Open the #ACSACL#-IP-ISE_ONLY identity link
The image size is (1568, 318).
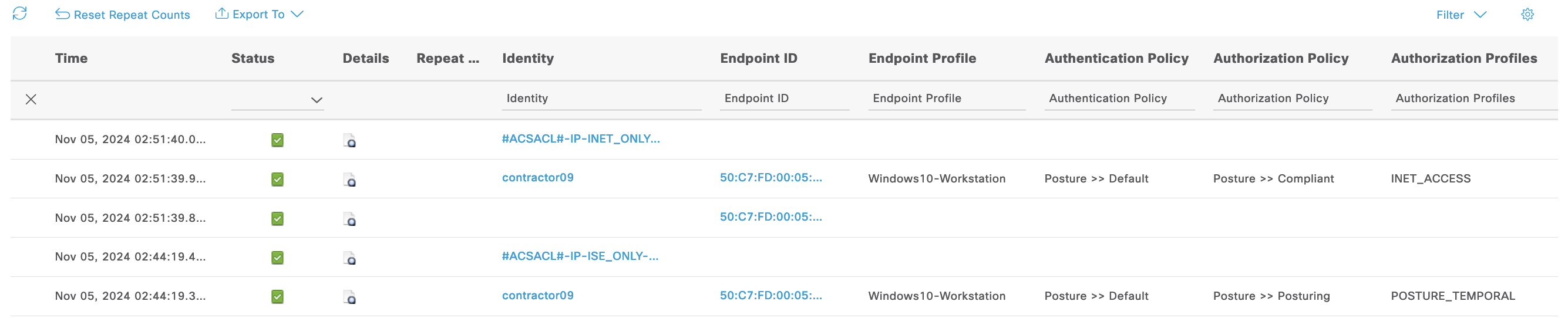(x=580, y=256)
